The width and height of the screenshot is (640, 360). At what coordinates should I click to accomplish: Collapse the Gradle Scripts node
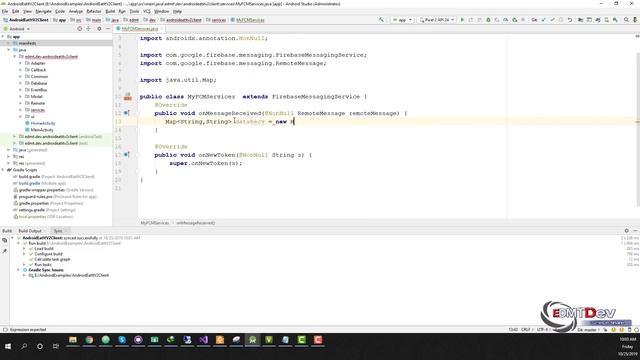click(3, 170)
